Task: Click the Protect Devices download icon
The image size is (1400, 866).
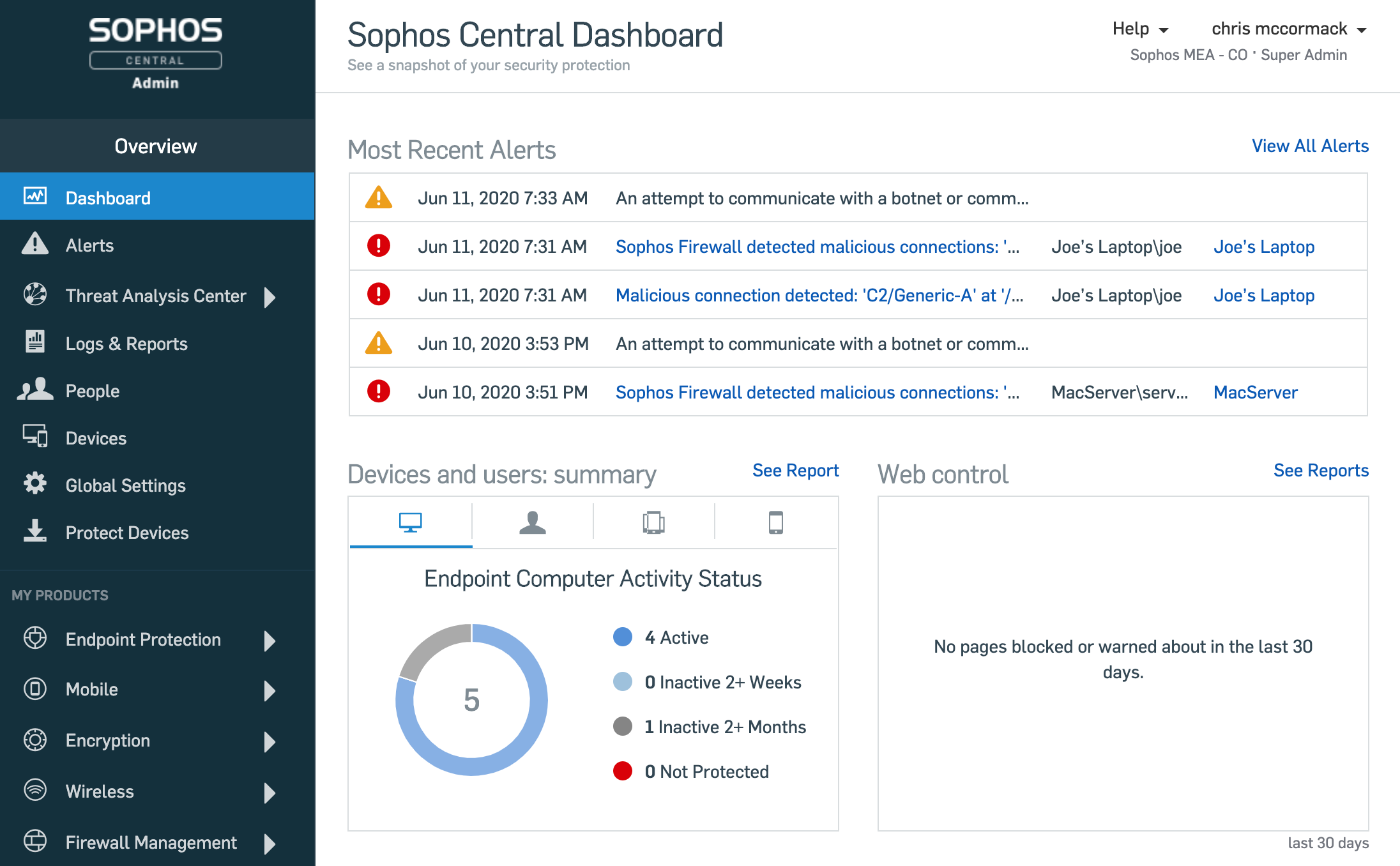Action: click(35, 531)
